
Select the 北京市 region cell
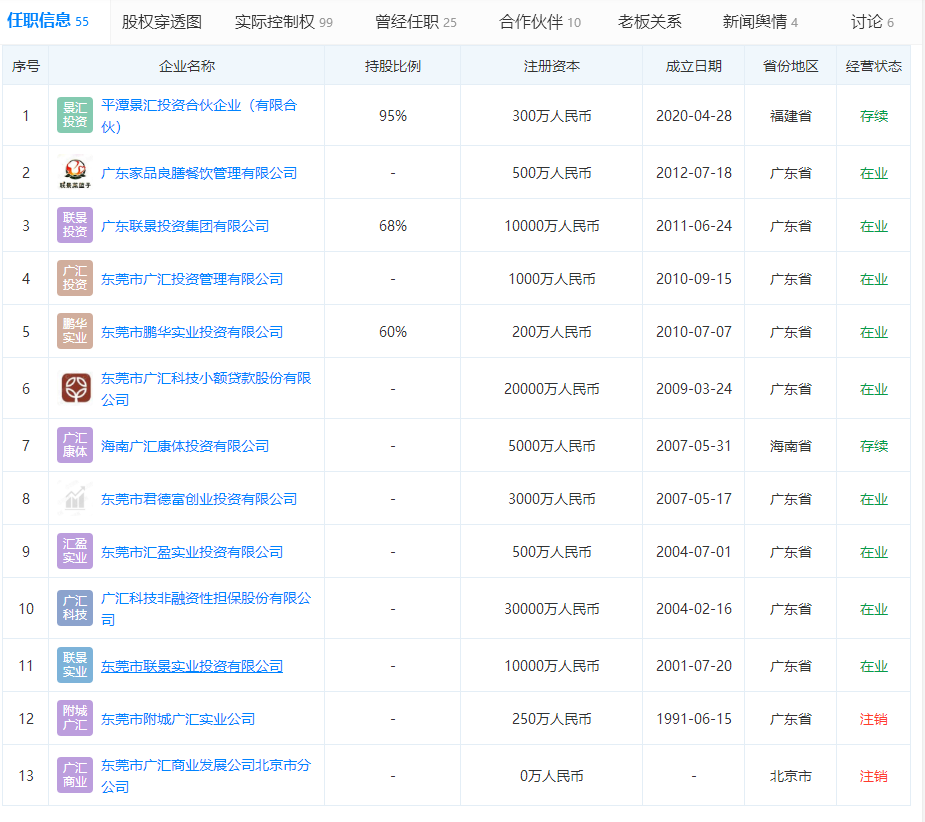(790, 776)
